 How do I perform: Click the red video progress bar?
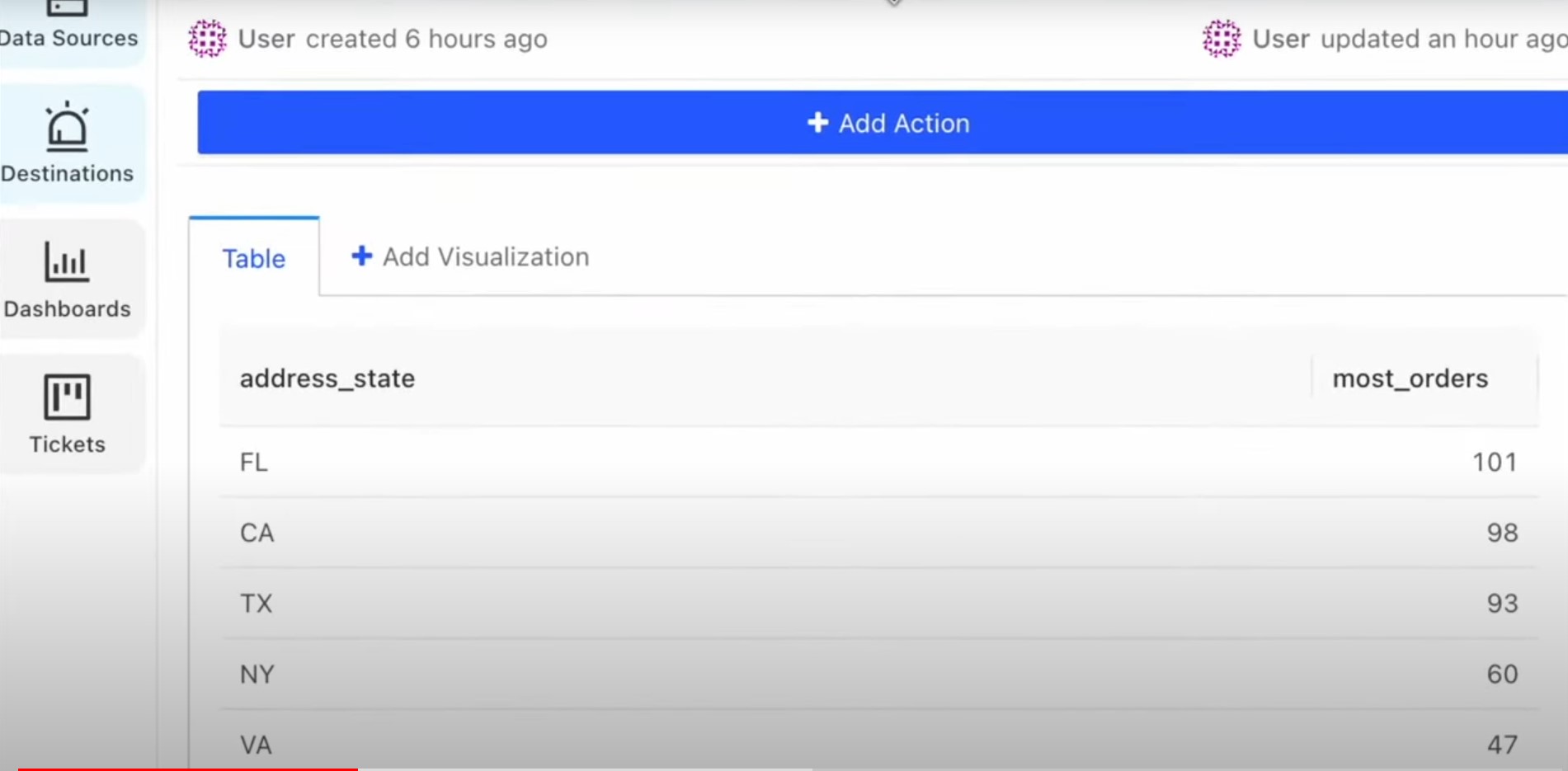(x=188, y=769)
